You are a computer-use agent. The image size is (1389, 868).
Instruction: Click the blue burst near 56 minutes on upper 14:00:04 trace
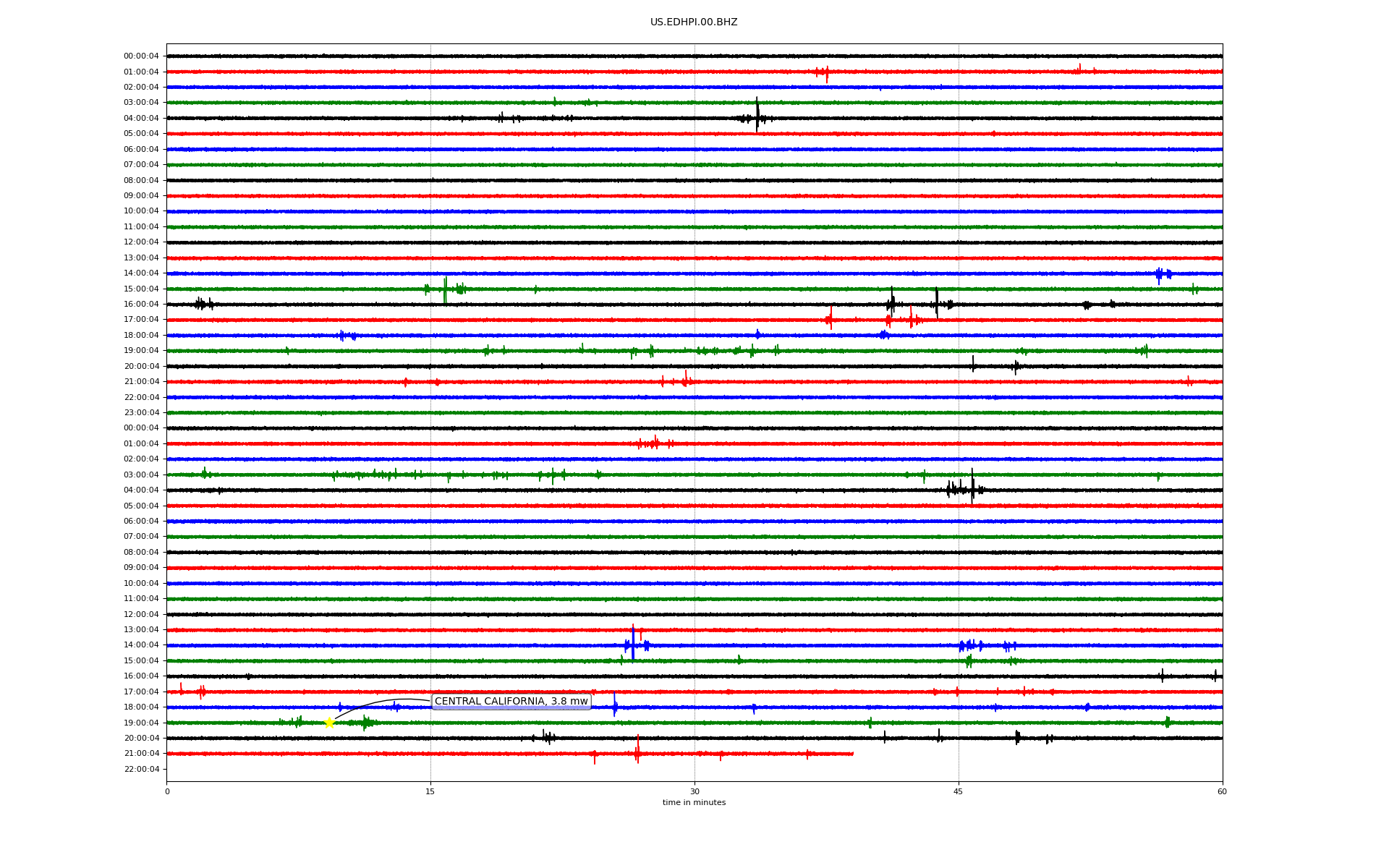(1163, 274)
